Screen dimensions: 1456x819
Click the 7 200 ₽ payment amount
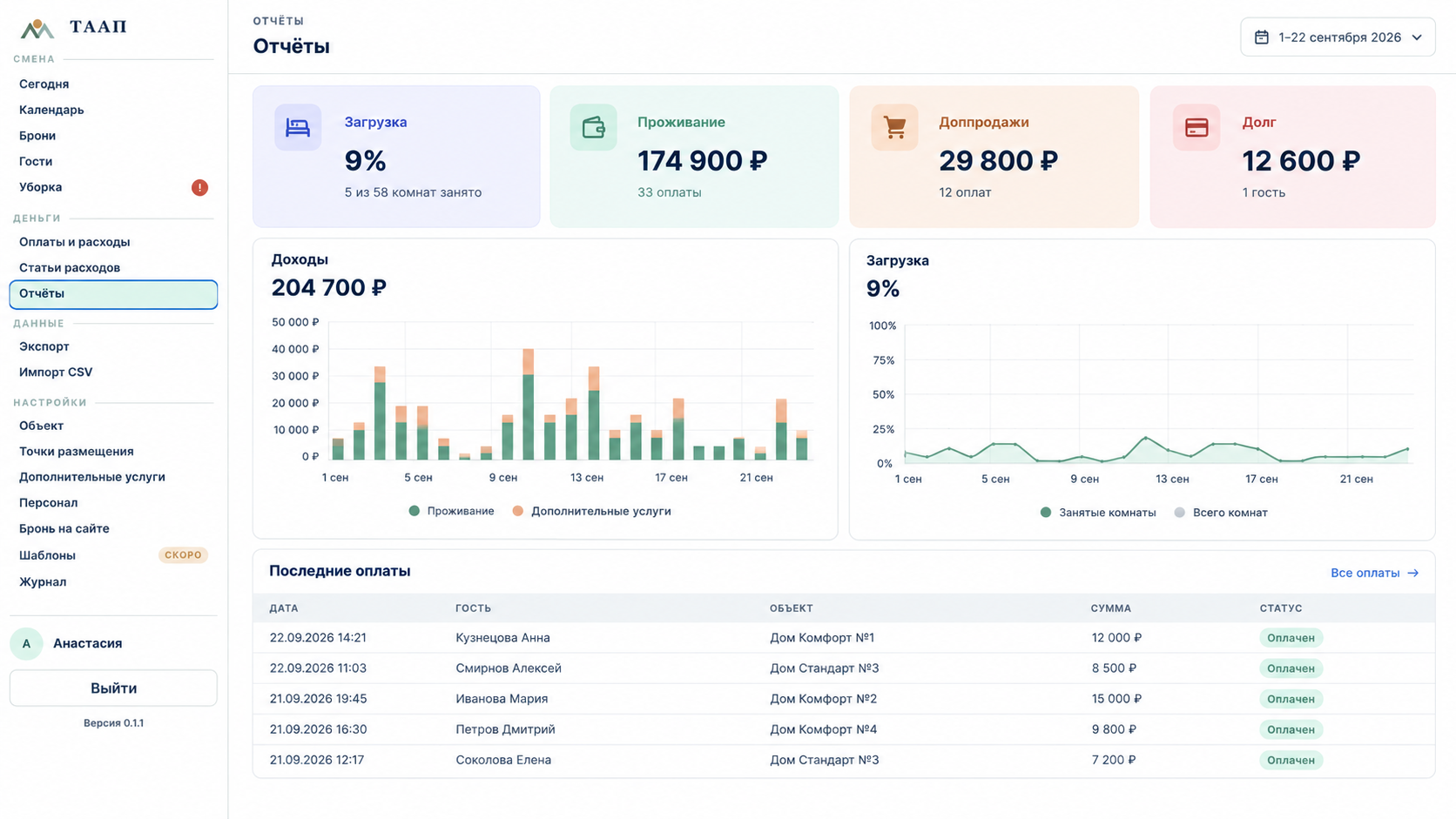point(1114,760)
